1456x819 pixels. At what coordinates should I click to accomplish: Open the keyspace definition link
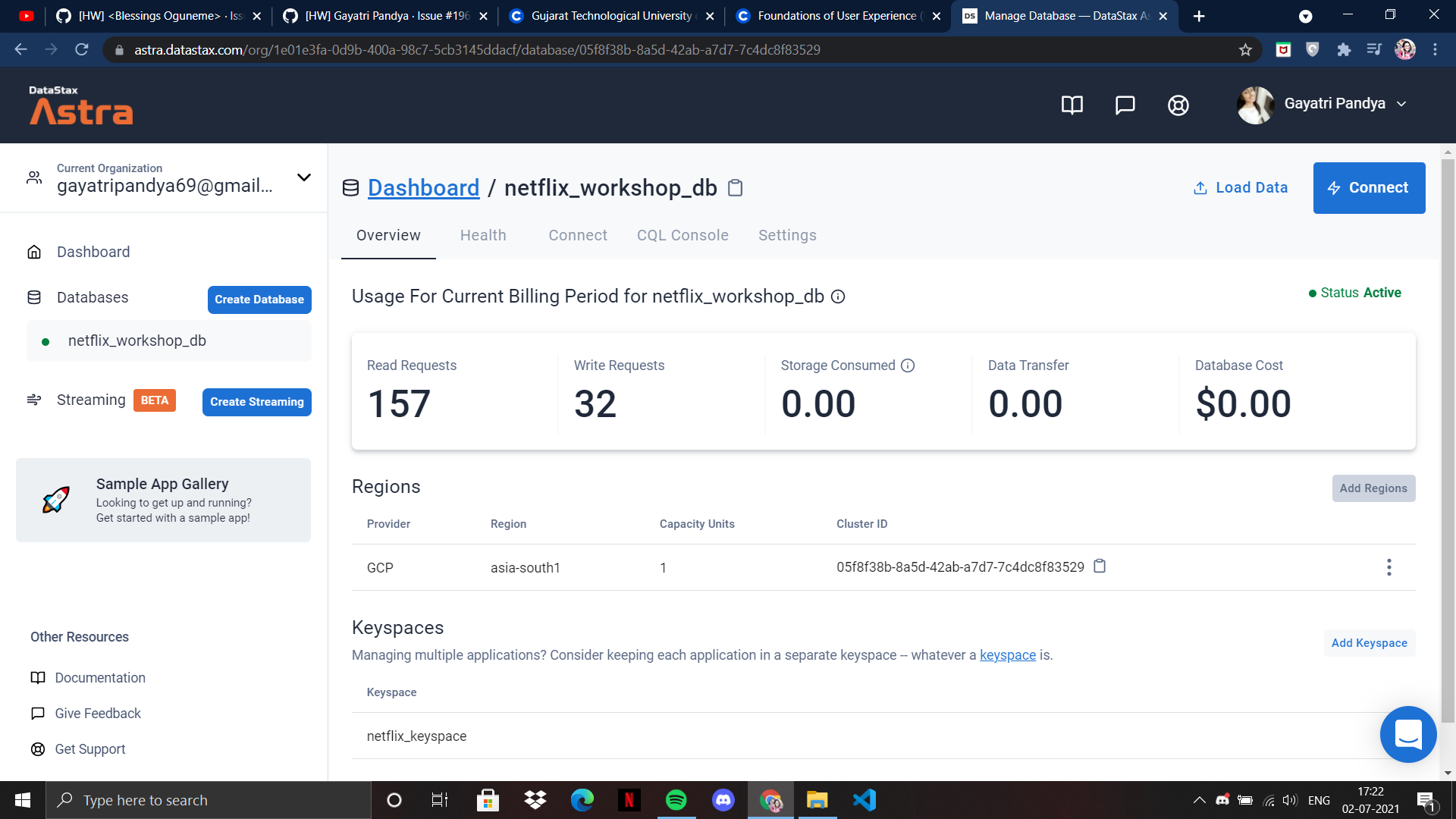[x=1008, y=654]
